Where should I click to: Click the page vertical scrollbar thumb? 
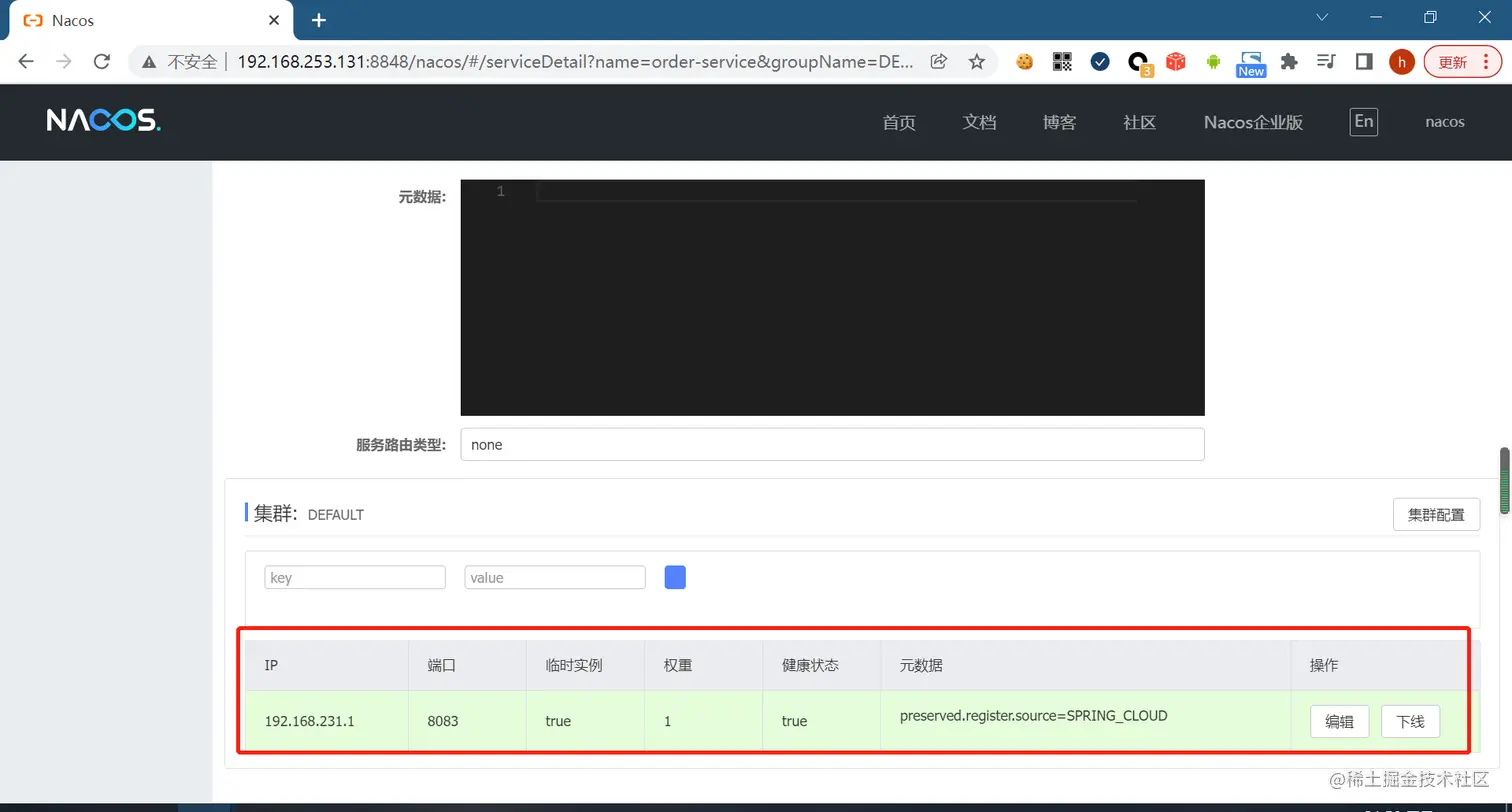pyautogui.click(x=1504, y=481)
